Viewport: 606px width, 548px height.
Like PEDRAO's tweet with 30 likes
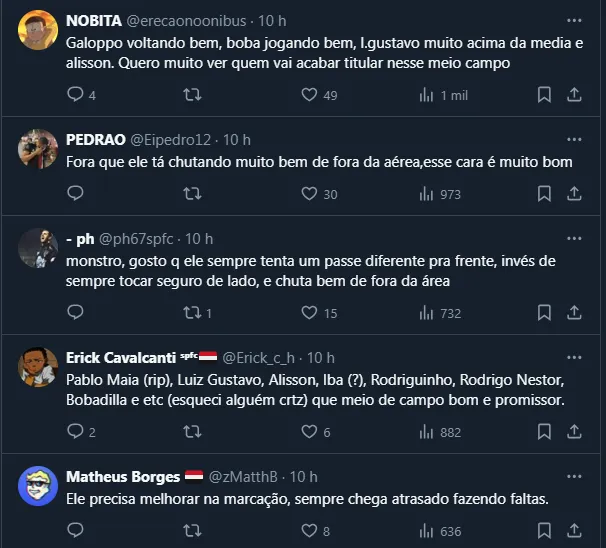pos(310,194)
